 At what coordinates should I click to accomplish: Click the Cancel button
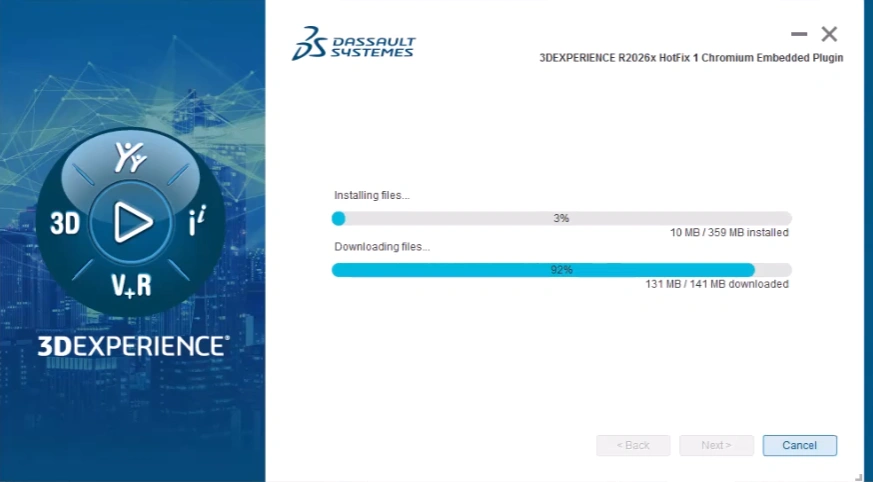(800, 445)
